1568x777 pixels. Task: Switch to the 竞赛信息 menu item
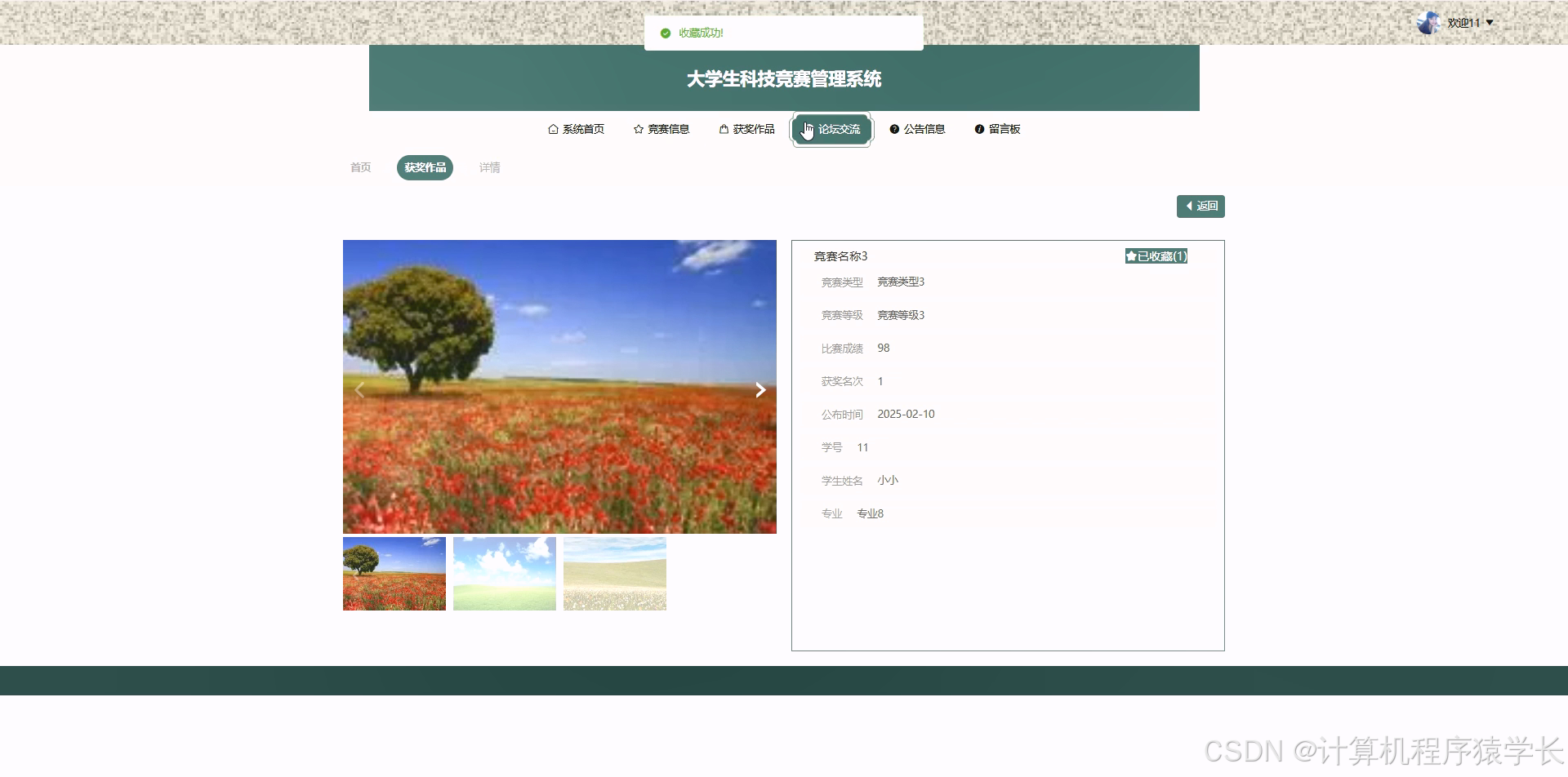(668, 129)
